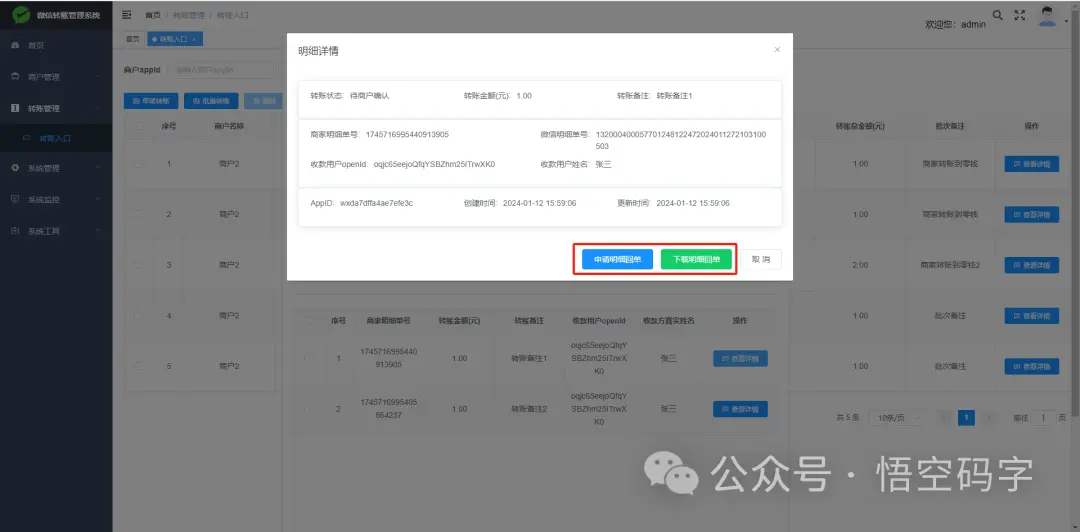Click the 转账管理 icon in the sidebar
Image resolution: width=1080 pixels, height=532 pixels.
(14, 108)
